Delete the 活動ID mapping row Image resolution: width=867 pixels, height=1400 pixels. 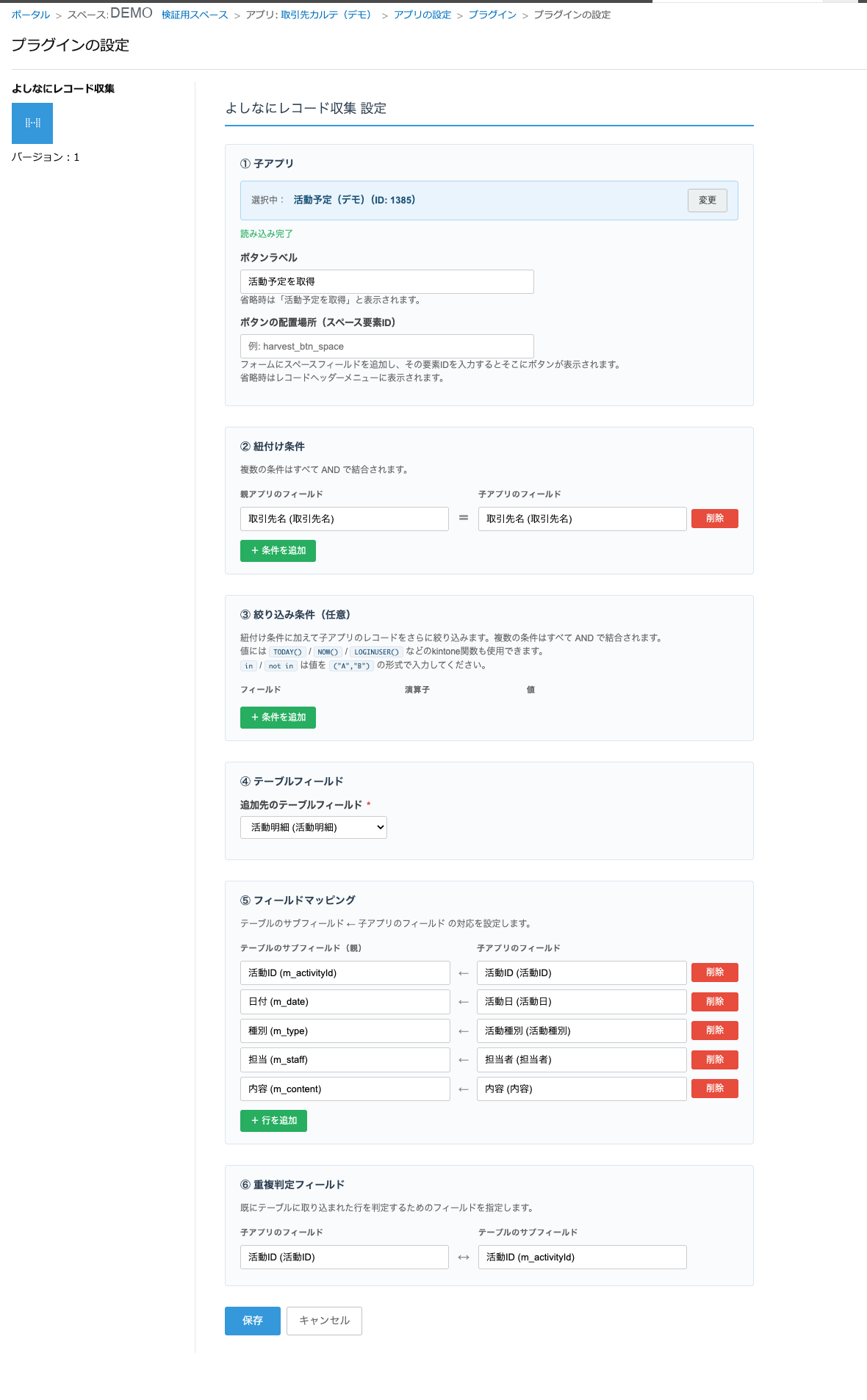tap(715, 973)
